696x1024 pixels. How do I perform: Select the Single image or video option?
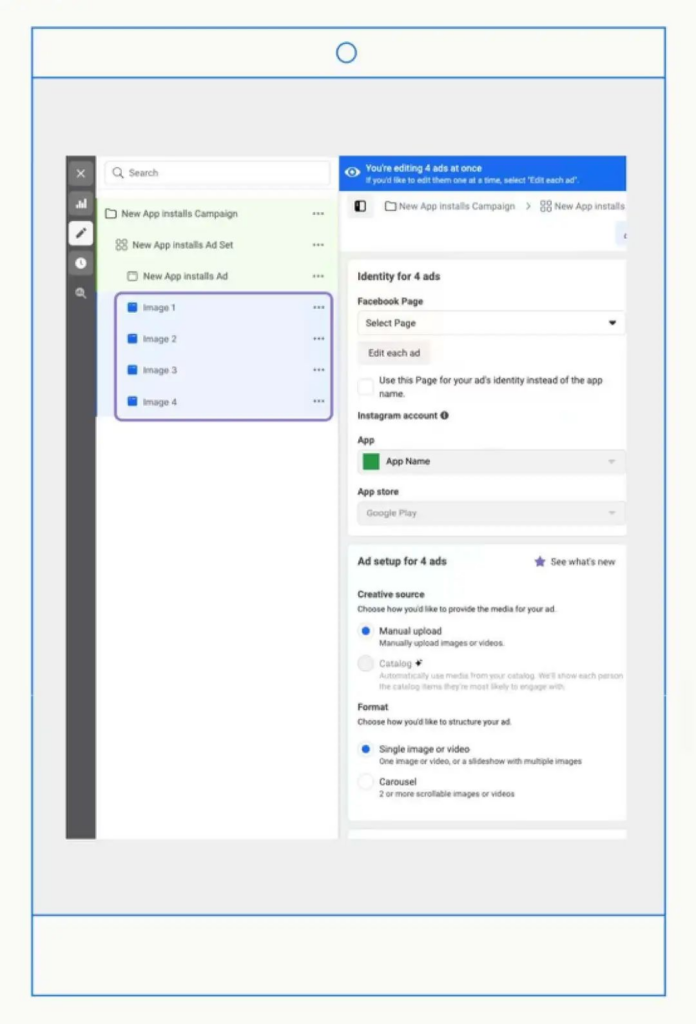click(x=366, y=749)
